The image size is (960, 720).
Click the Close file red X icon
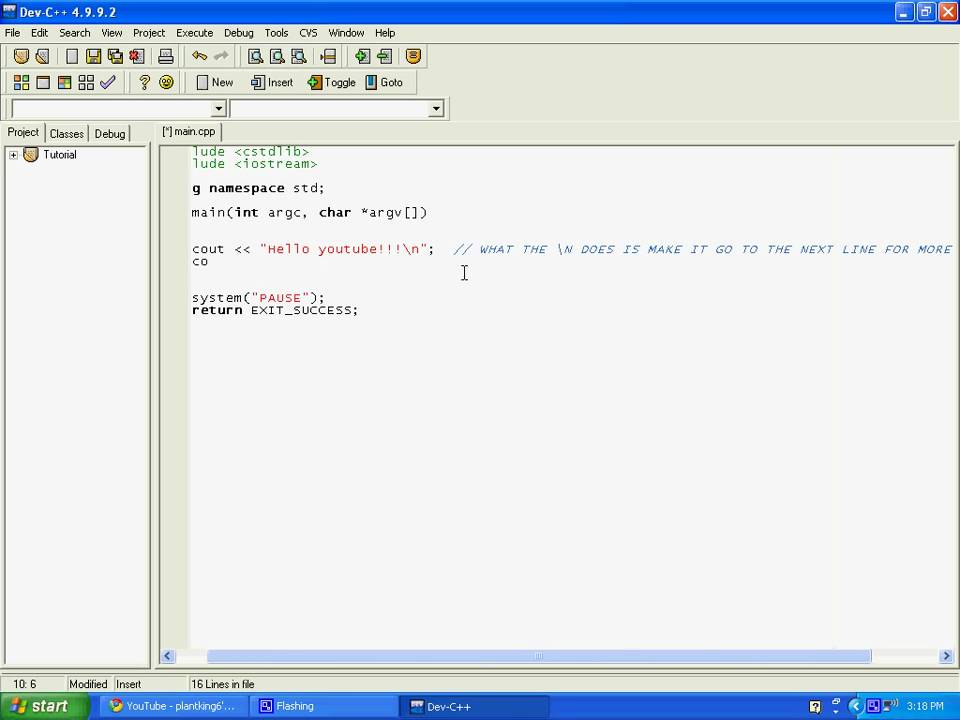[137, 56]
